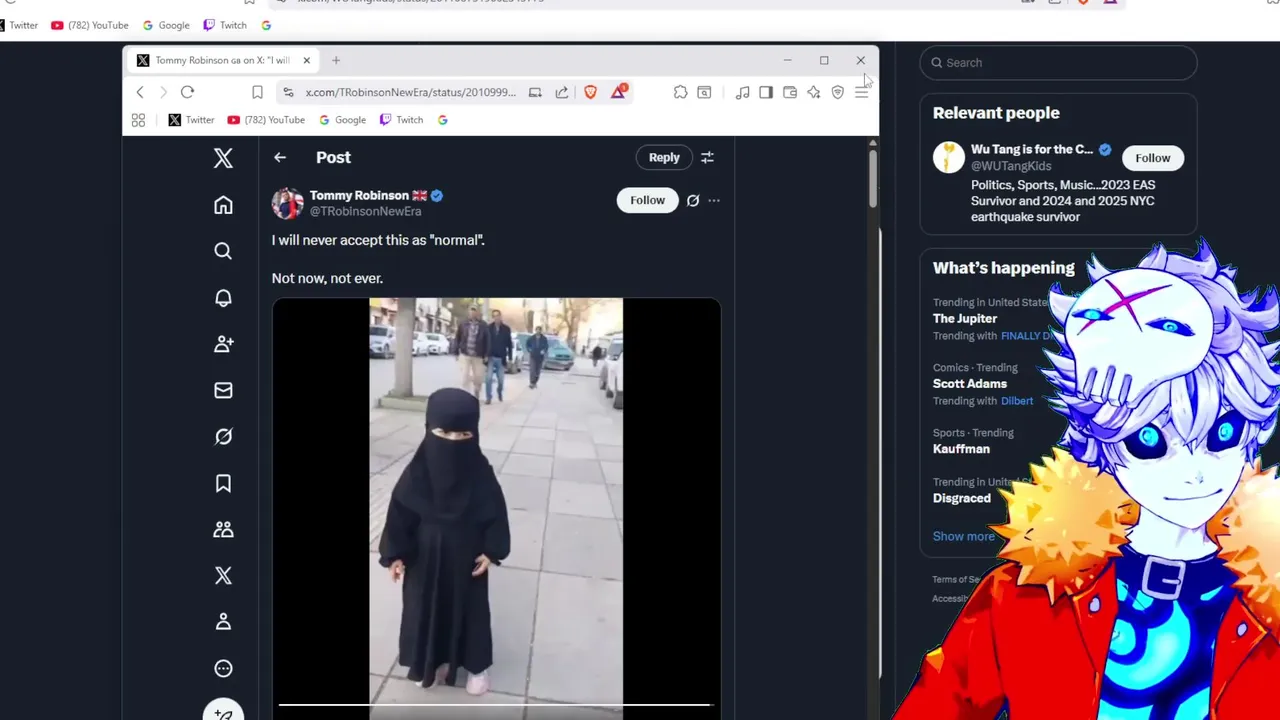This screenshot has height=720, width=1280.
Task: Open Leo AI sparkle icon
Action: [x=814, y=92]
